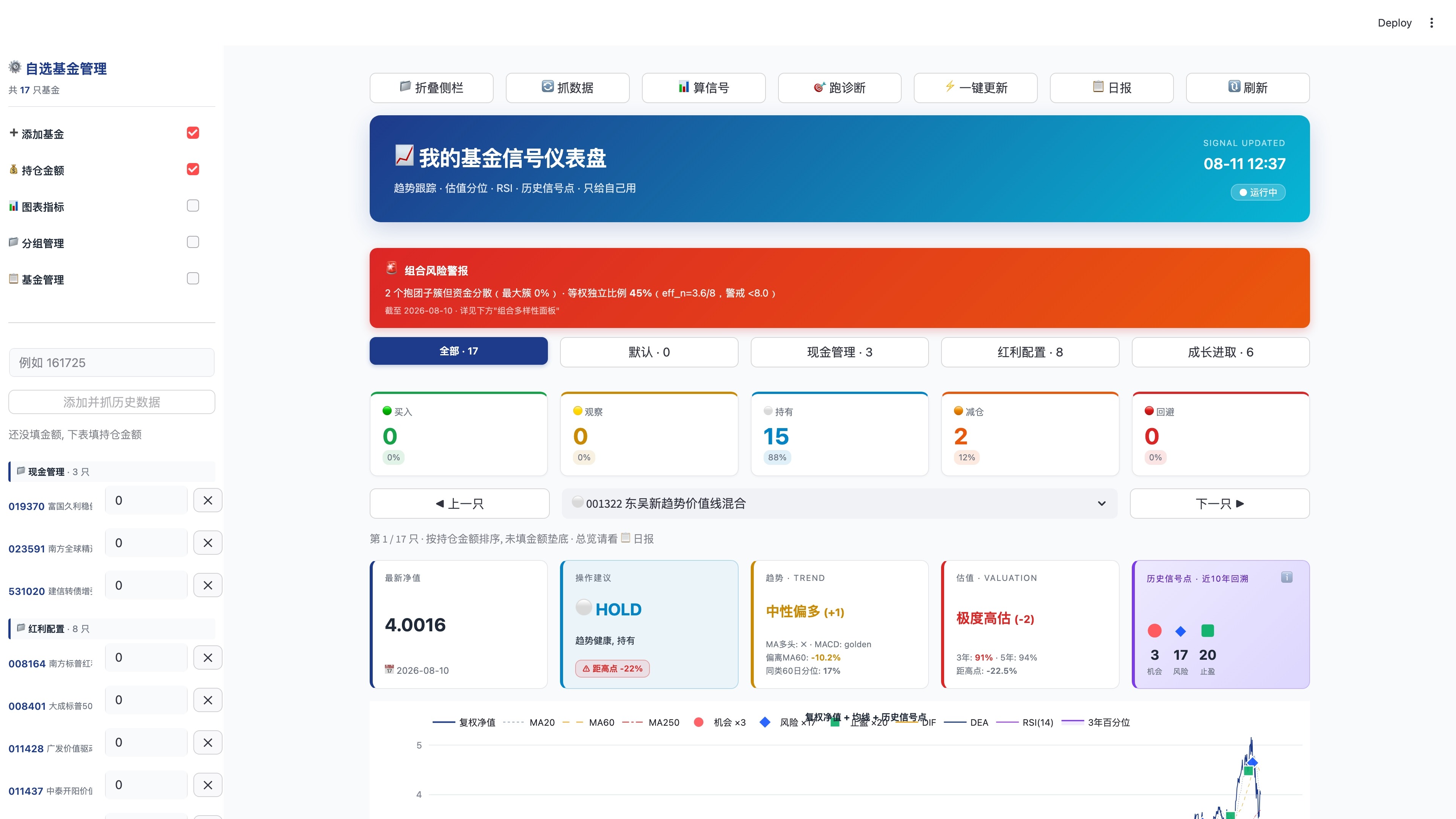
Task: Remove fund 008164 with its X icon
Action: pos(208,657)
